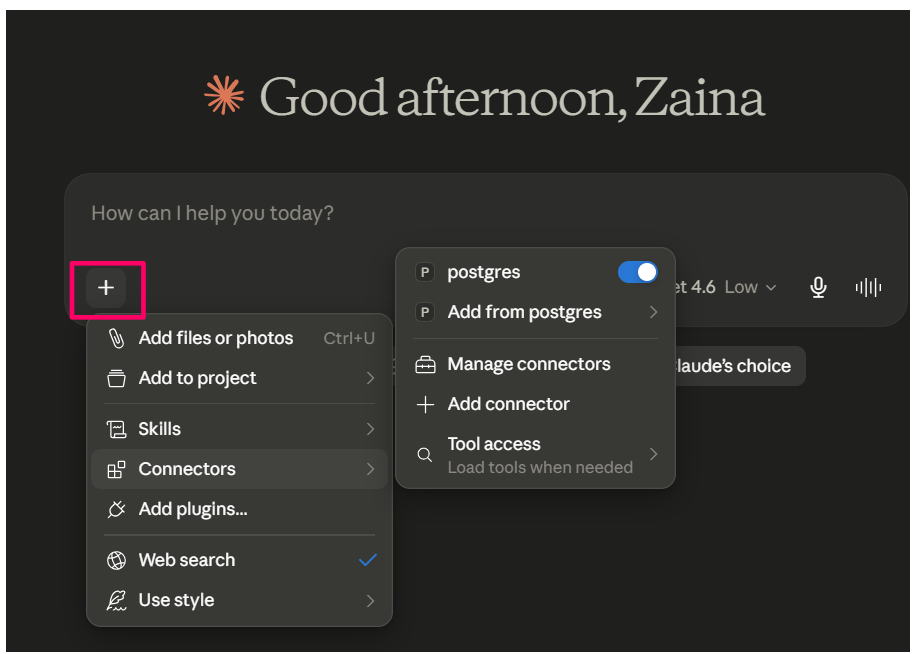The image size is (915, 654).
Task: Open the Add to project submenu
Action: point(239,378)
